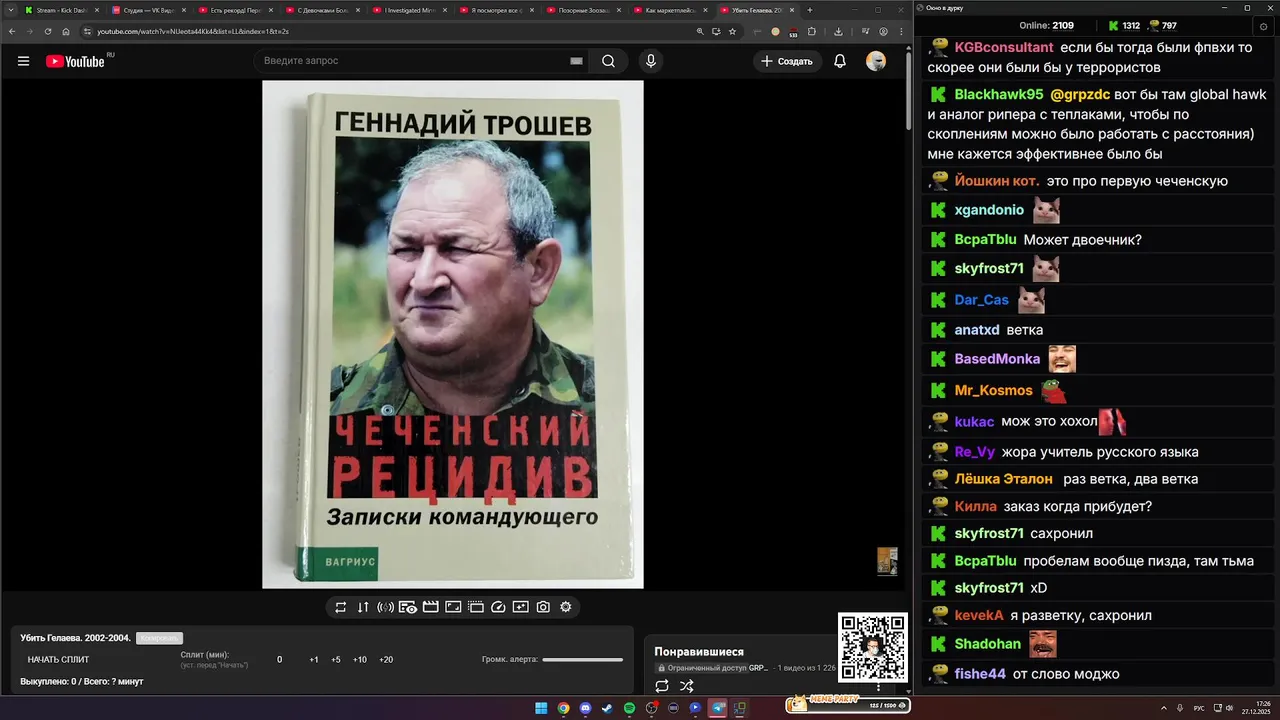1280x720 pixels.
Task: Click the loop icon in the player extension toolbar
Action: [340, 607]
